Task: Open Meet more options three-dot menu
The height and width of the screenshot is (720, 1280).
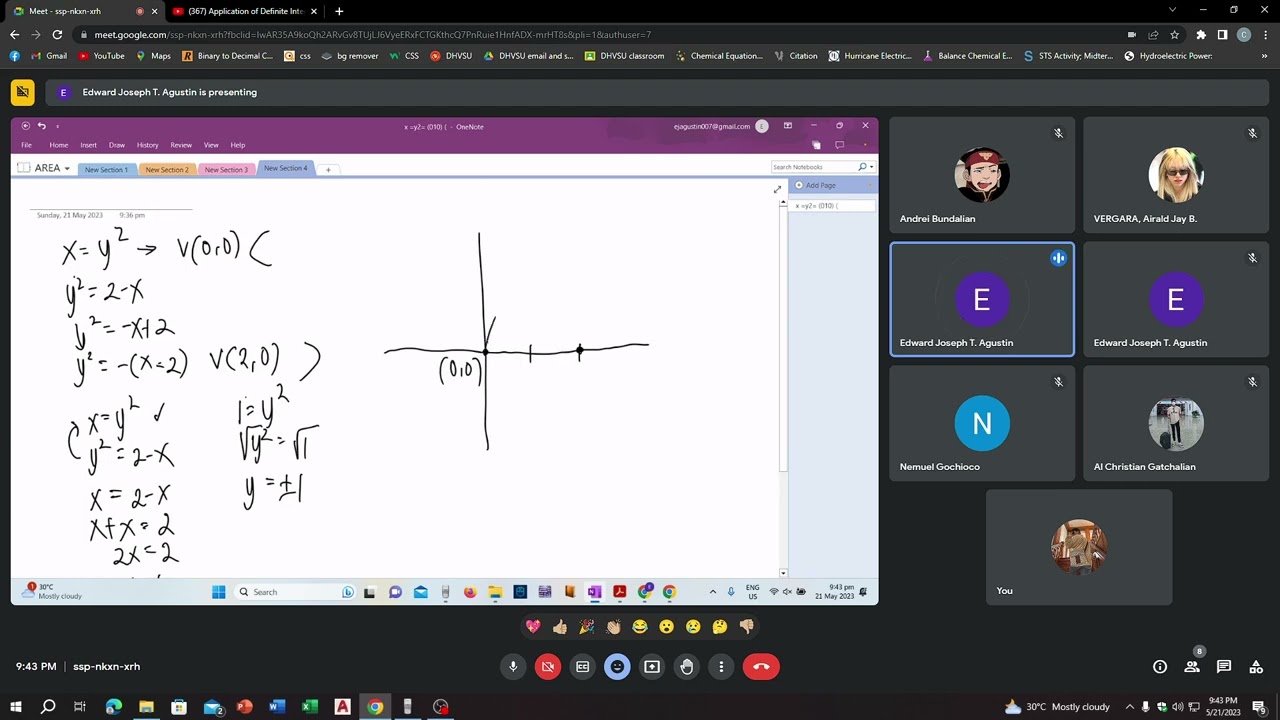Action: [721, 667]
